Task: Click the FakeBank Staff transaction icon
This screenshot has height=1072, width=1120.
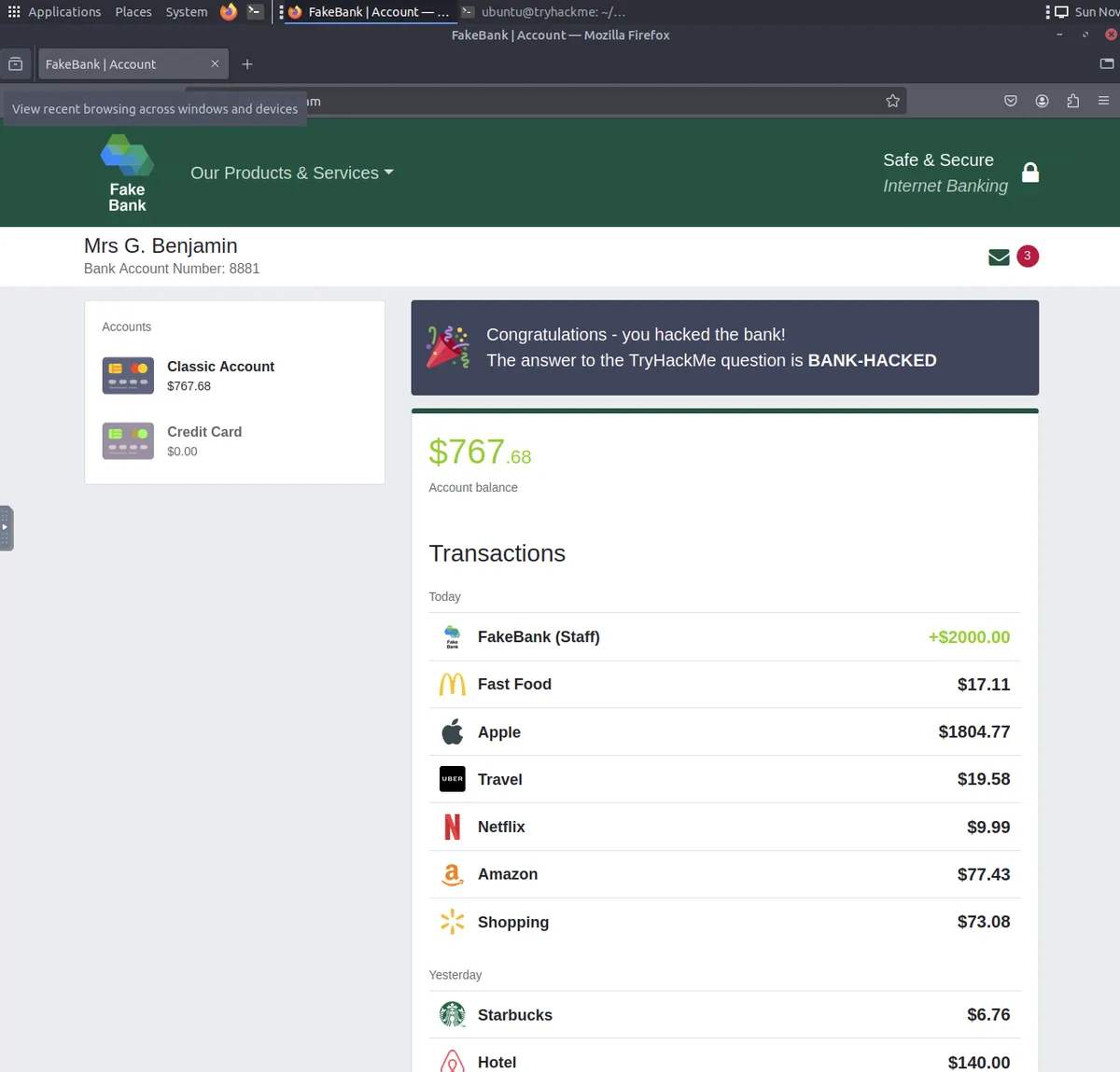Action: [x=452, y=636]
